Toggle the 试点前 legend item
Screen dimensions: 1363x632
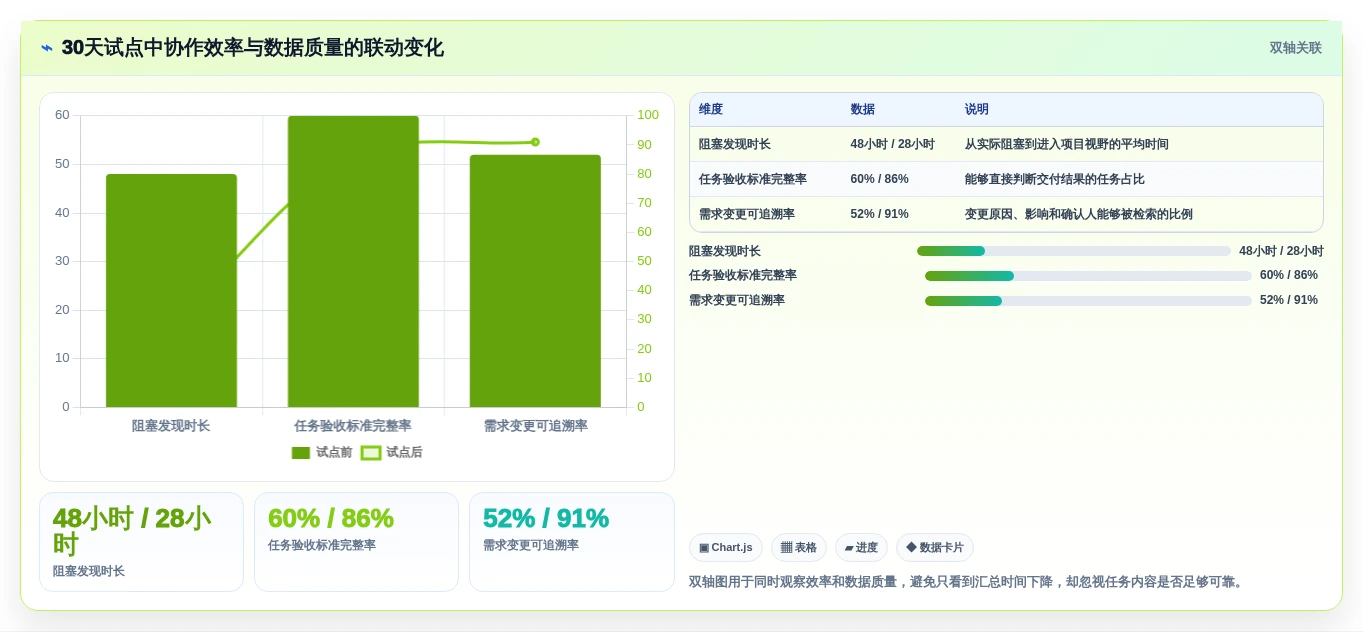tap(322, 452)
